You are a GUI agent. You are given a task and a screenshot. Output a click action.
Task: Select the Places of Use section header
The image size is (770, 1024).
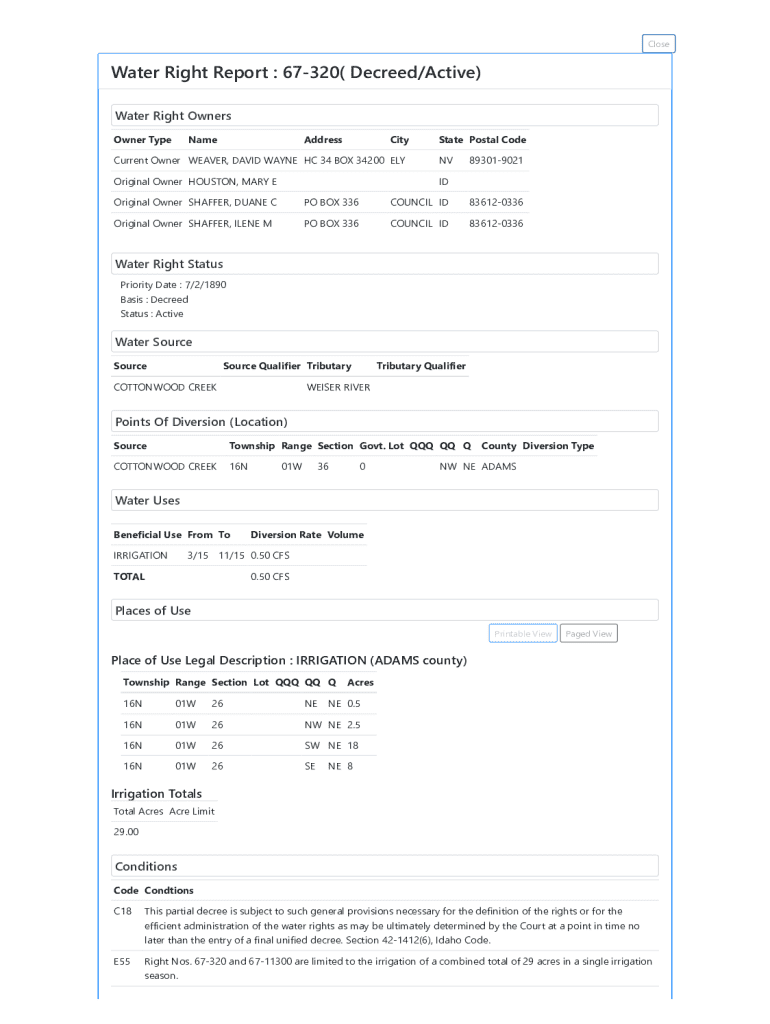pyautogui.click(x=152, y=611)
